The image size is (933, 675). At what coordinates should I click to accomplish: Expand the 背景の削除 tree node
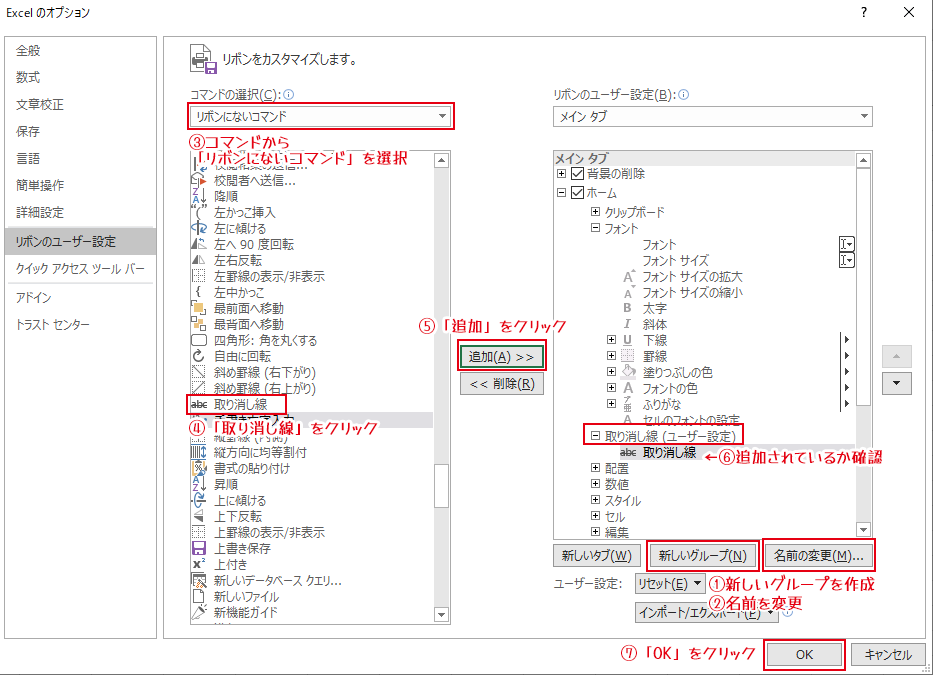tap(561, 174)
